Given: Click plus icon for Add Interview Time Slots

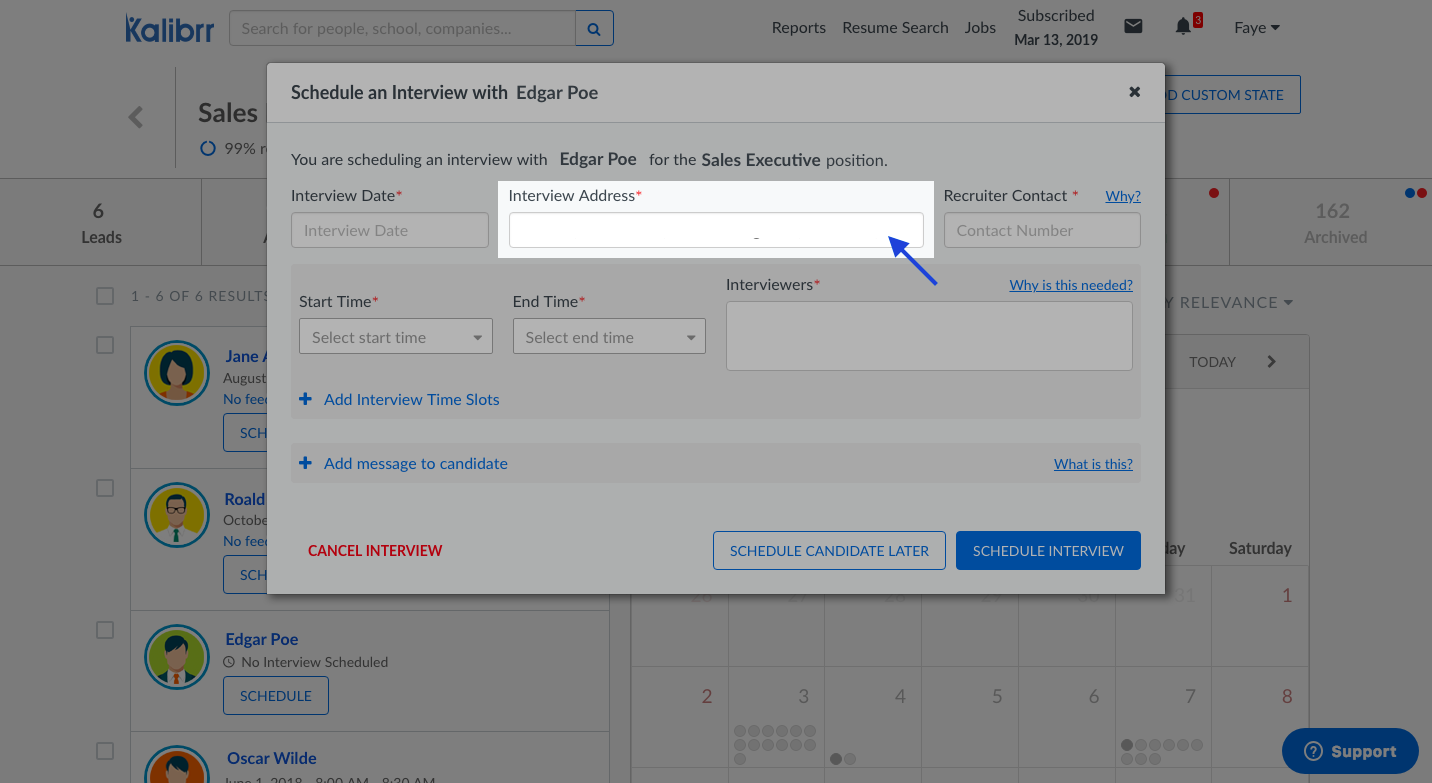Looking at the screenshot, I should coord(306,400).
